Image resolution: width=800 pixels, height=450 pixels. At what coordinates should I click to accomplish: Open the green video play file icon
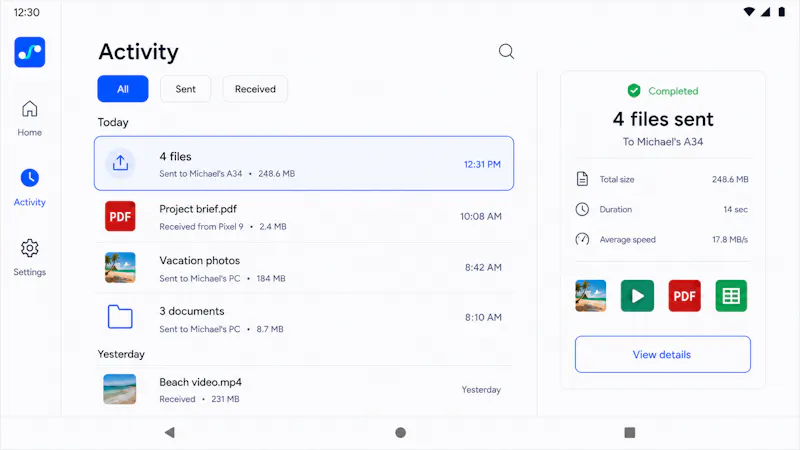[x=637, y=295]
